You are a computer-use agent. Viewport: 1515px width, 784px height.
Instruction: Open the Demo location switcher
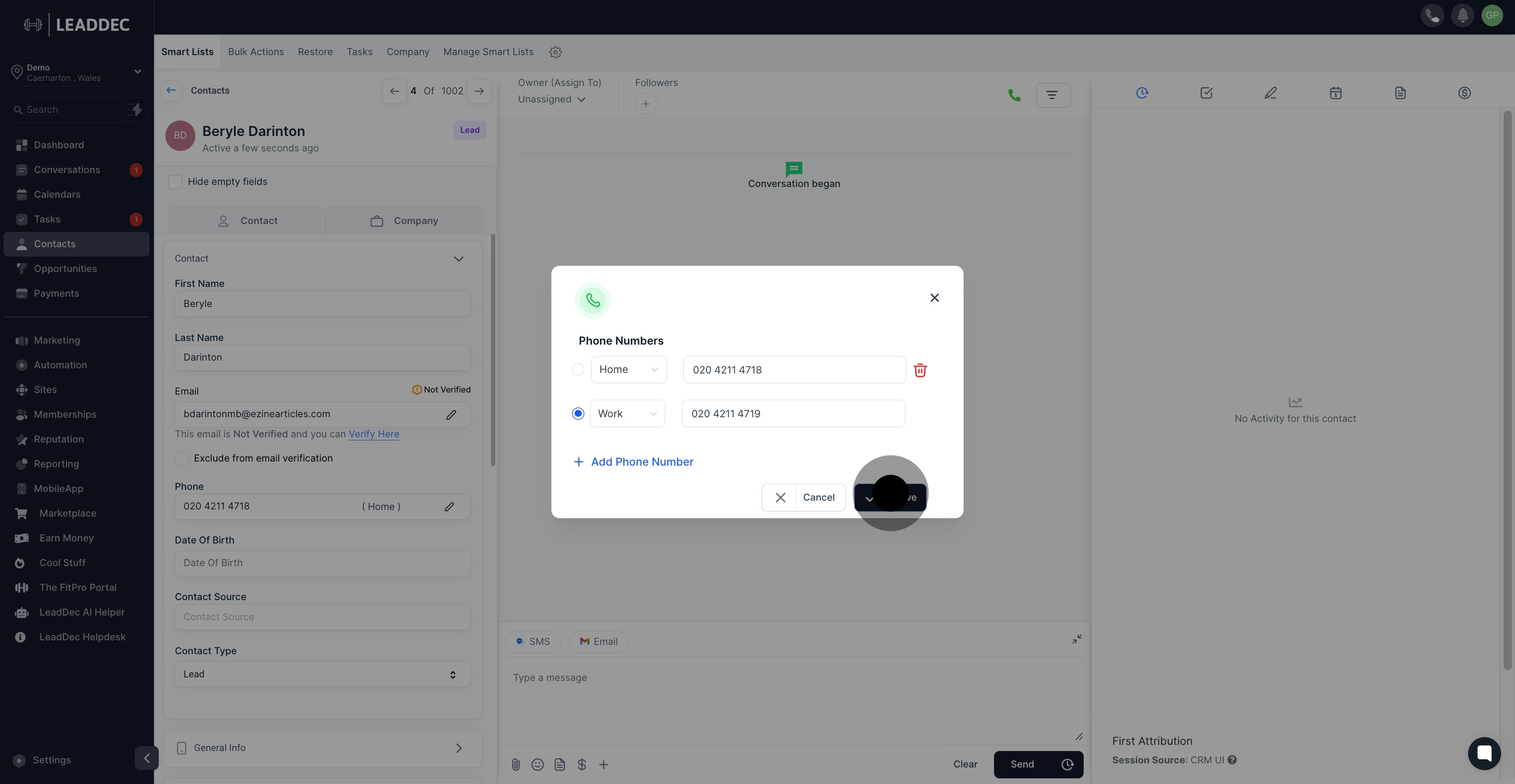click(76, 72)
